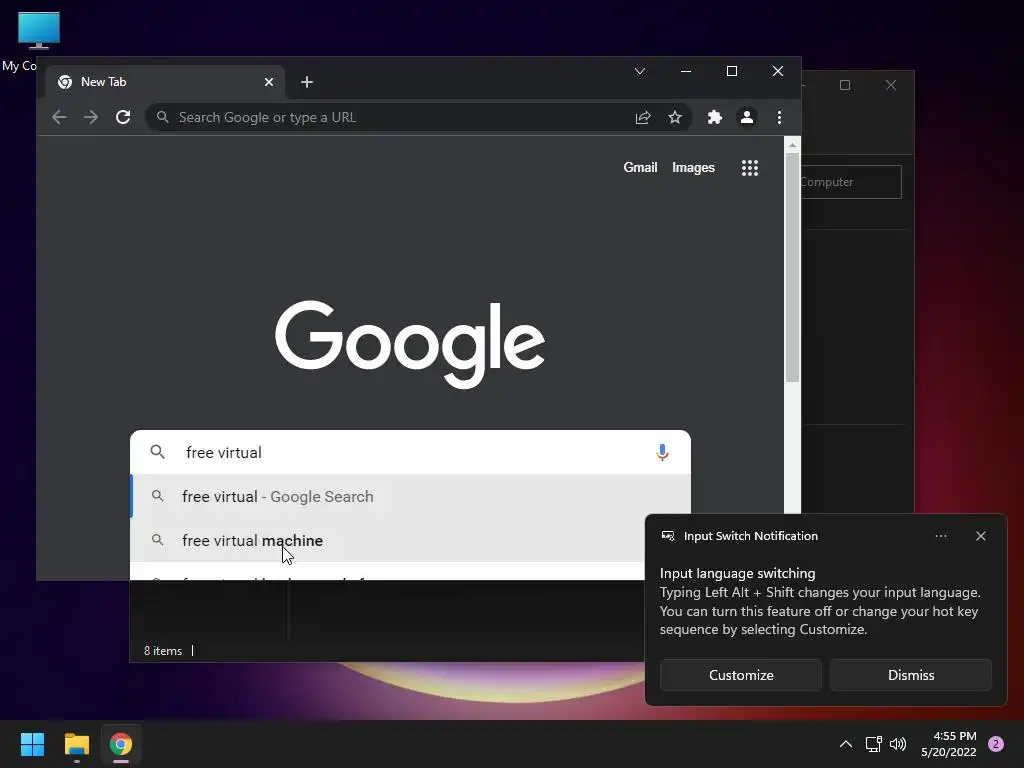The image size is (1024, 768).
Task: Select 'free virtual - Google Search' suggestion
Action: coord(410,496)
